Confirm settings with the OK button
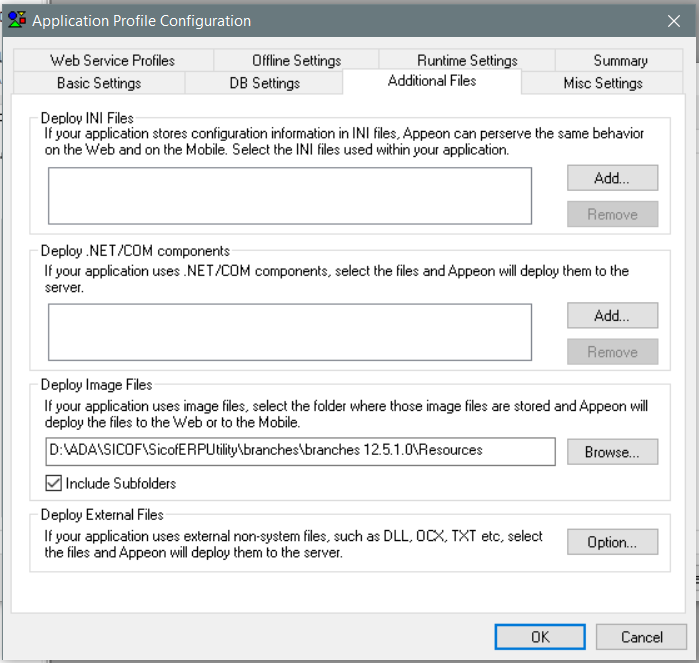Screen dimensions: 699x663 point(540,637)
